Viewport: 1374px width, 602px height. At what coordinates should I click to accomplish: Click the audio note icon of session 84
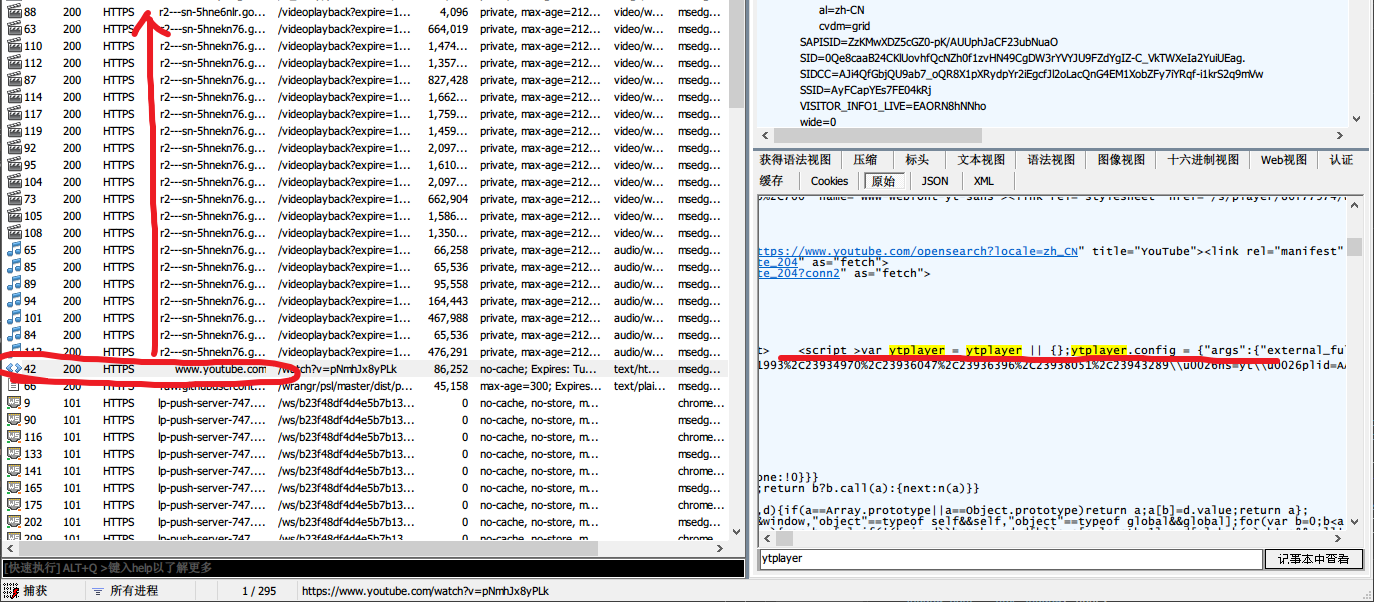14,335
